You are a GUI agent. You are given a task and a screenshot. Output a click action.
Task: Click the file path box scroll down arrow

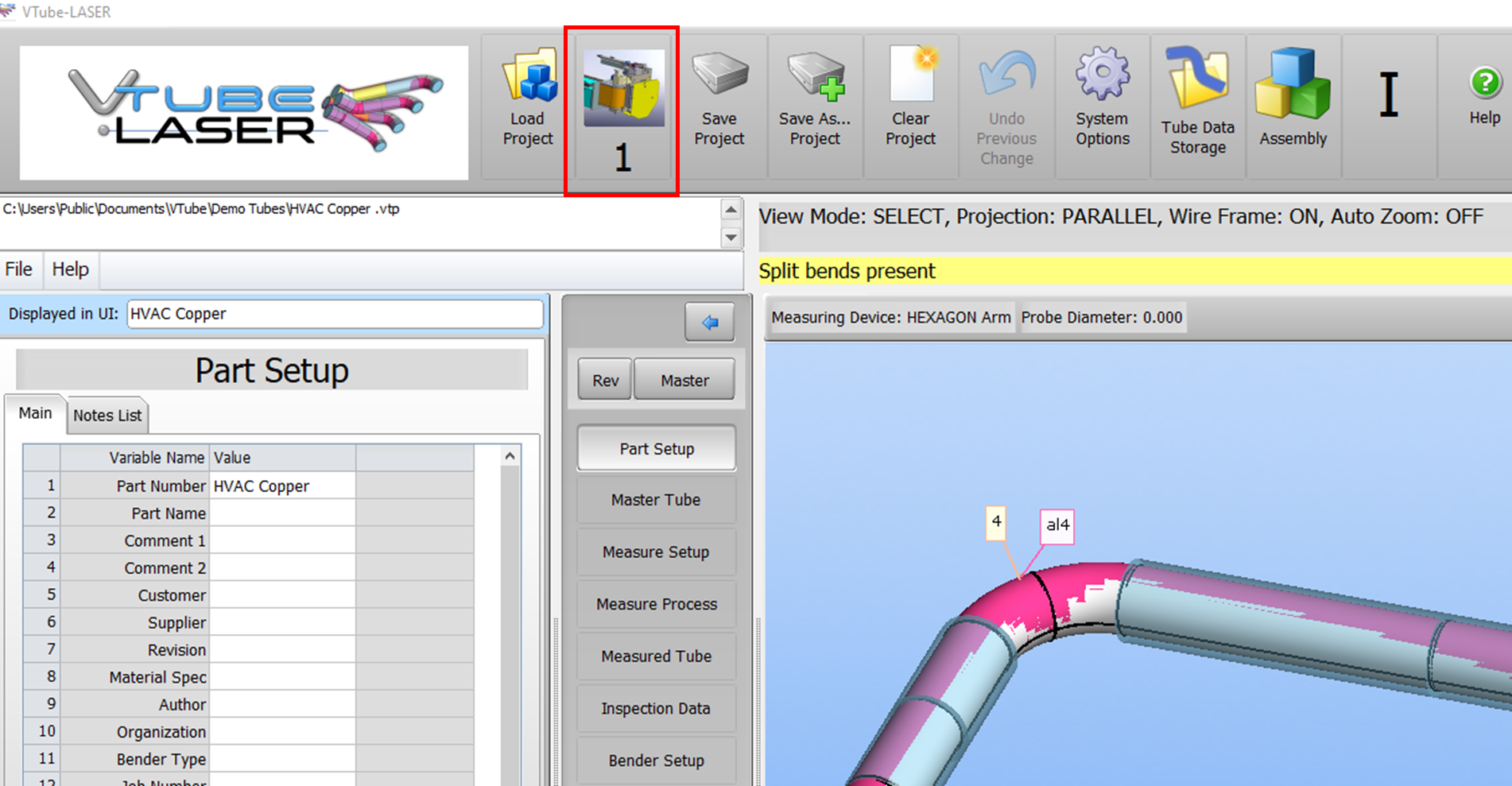[x=731, y=237]
